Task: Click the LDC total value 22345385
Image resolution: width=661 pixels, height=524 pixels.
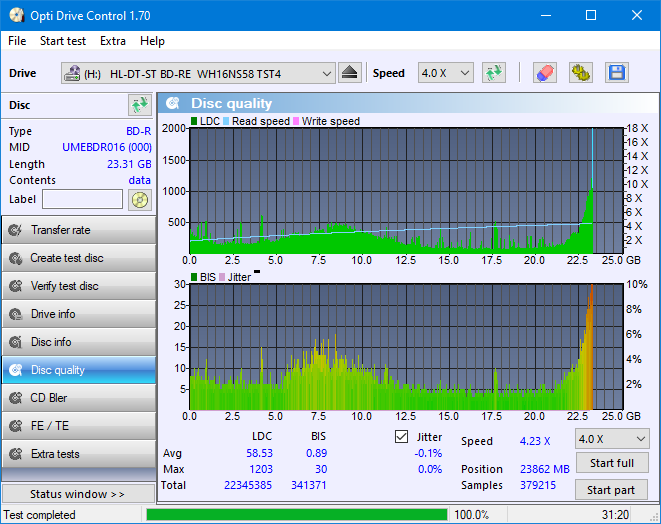Action: tap(248, 485)
